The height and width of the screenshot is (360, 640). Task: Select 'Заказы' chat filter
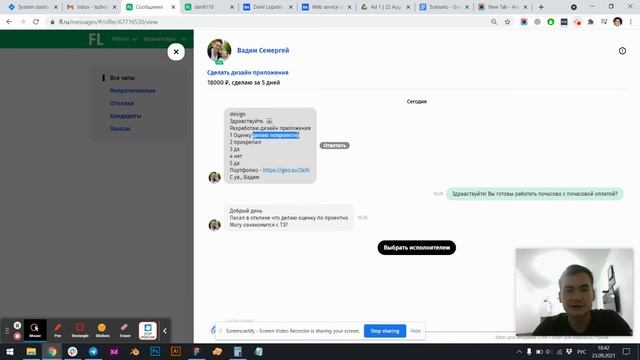120,128
